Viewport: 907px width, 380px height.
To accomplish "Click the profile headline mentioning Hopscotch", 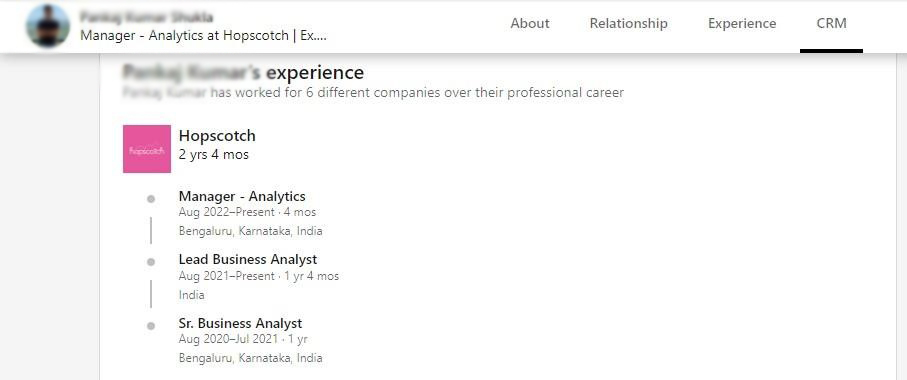I will click(x=204, y=36).
